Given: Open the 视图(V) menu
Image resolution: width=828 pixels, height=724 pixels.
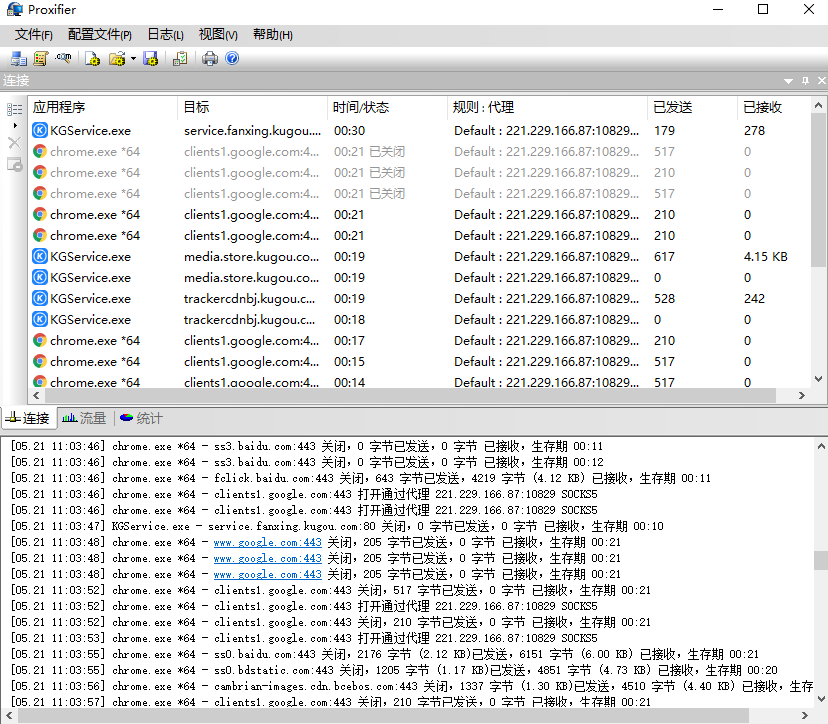Looking at the screenshot, I should (218, 35).
